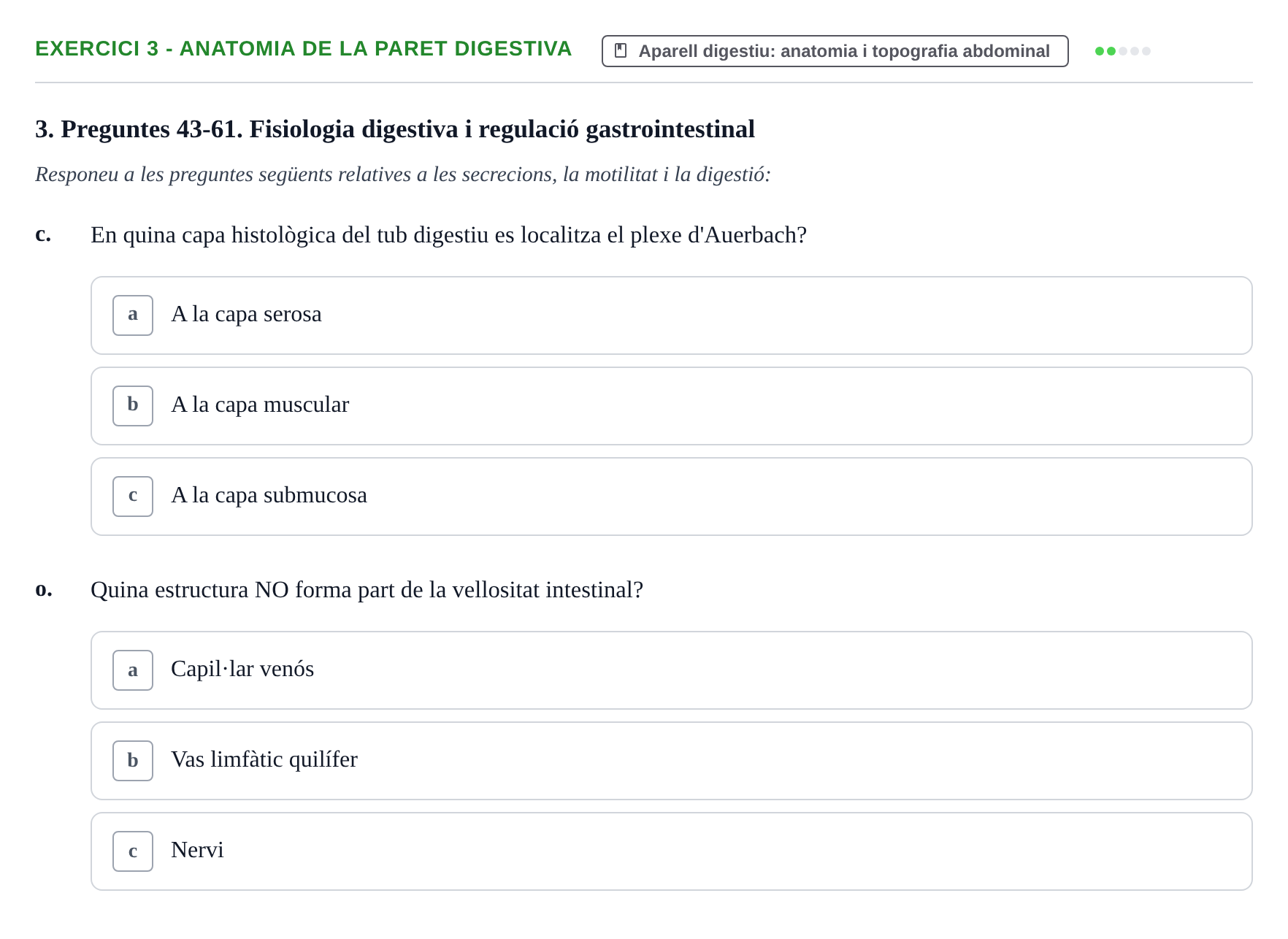Click the heading 'EXERCICI 3 - ANATOMIA DE LA PARET DIGESTIVA'
The height and width of the screenshot is (939, 1288).
[303, 49]
